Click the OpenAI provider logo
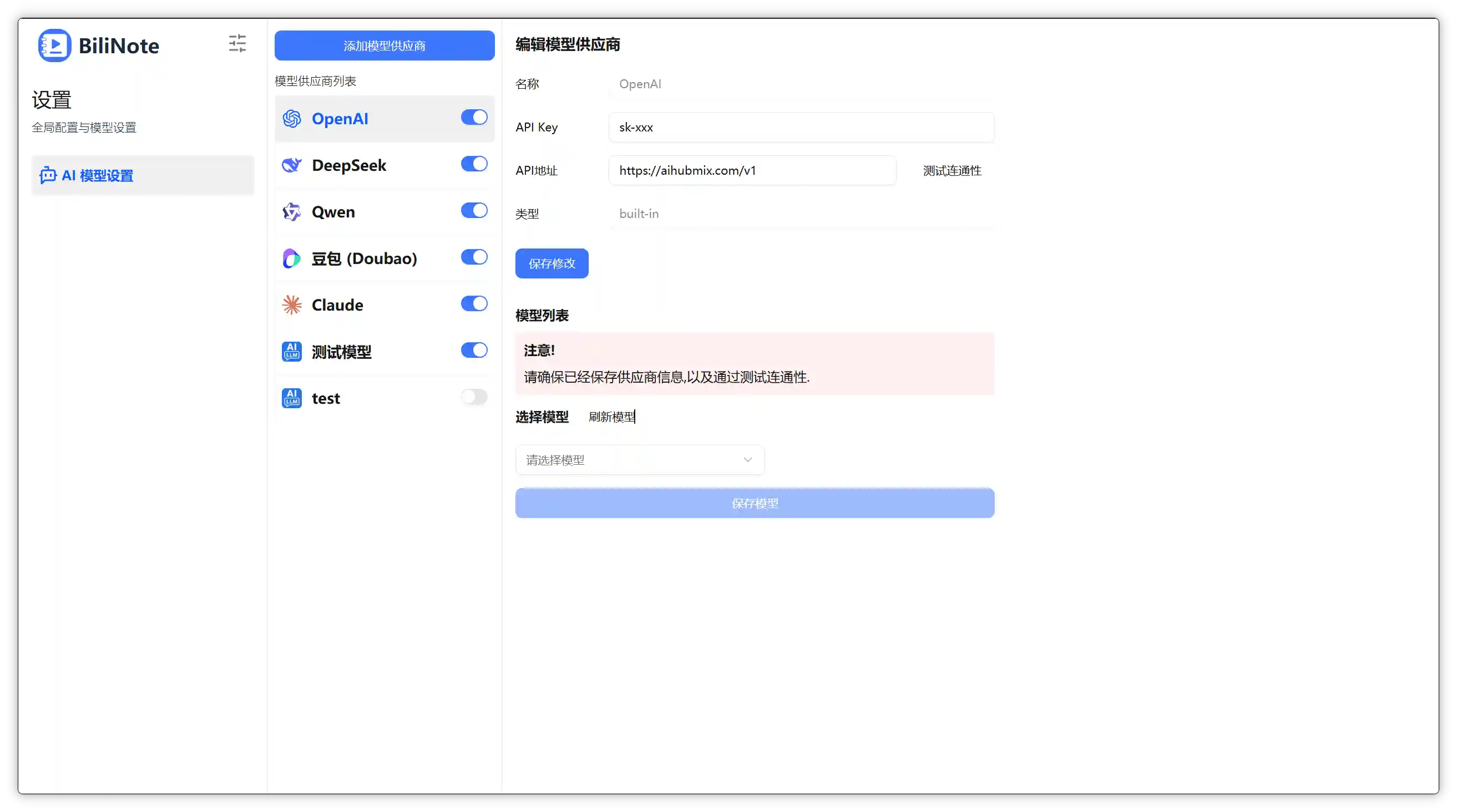This screenshot has height=812, width=1457. tap(292, 119)
